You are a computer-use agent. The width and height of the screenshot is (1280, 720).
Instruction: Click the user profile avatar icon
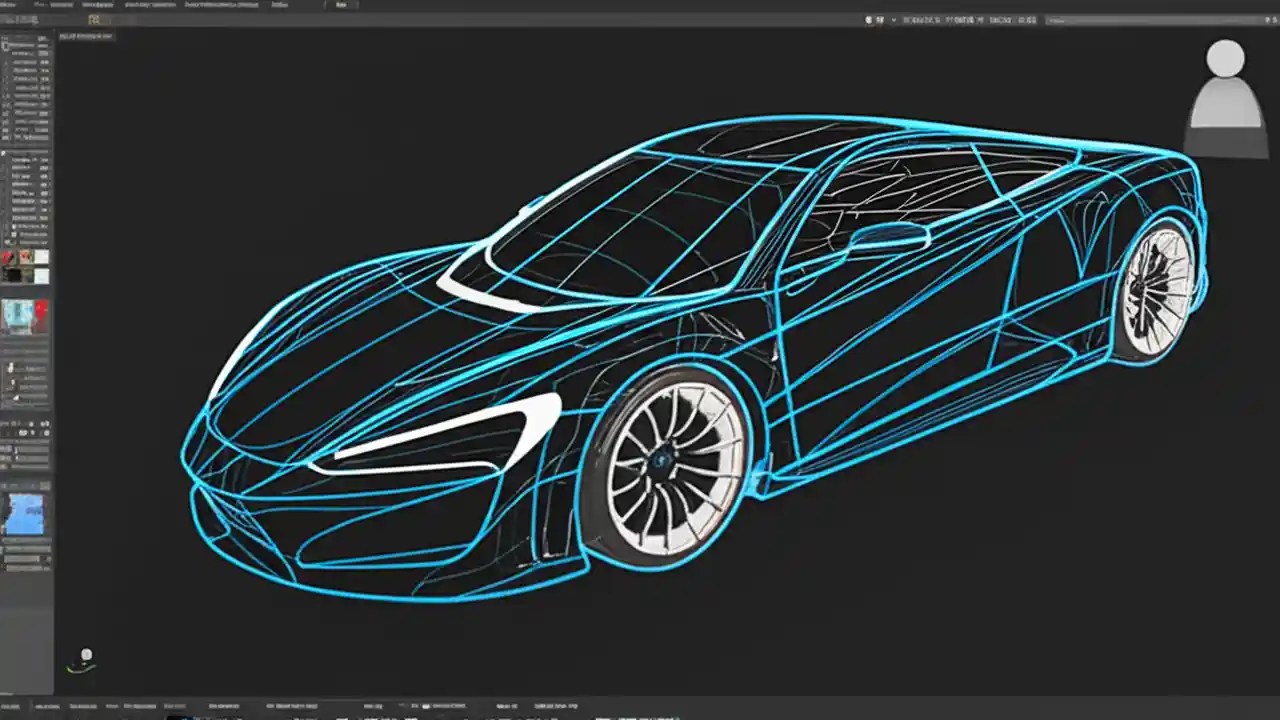[x=1226, y=90]
